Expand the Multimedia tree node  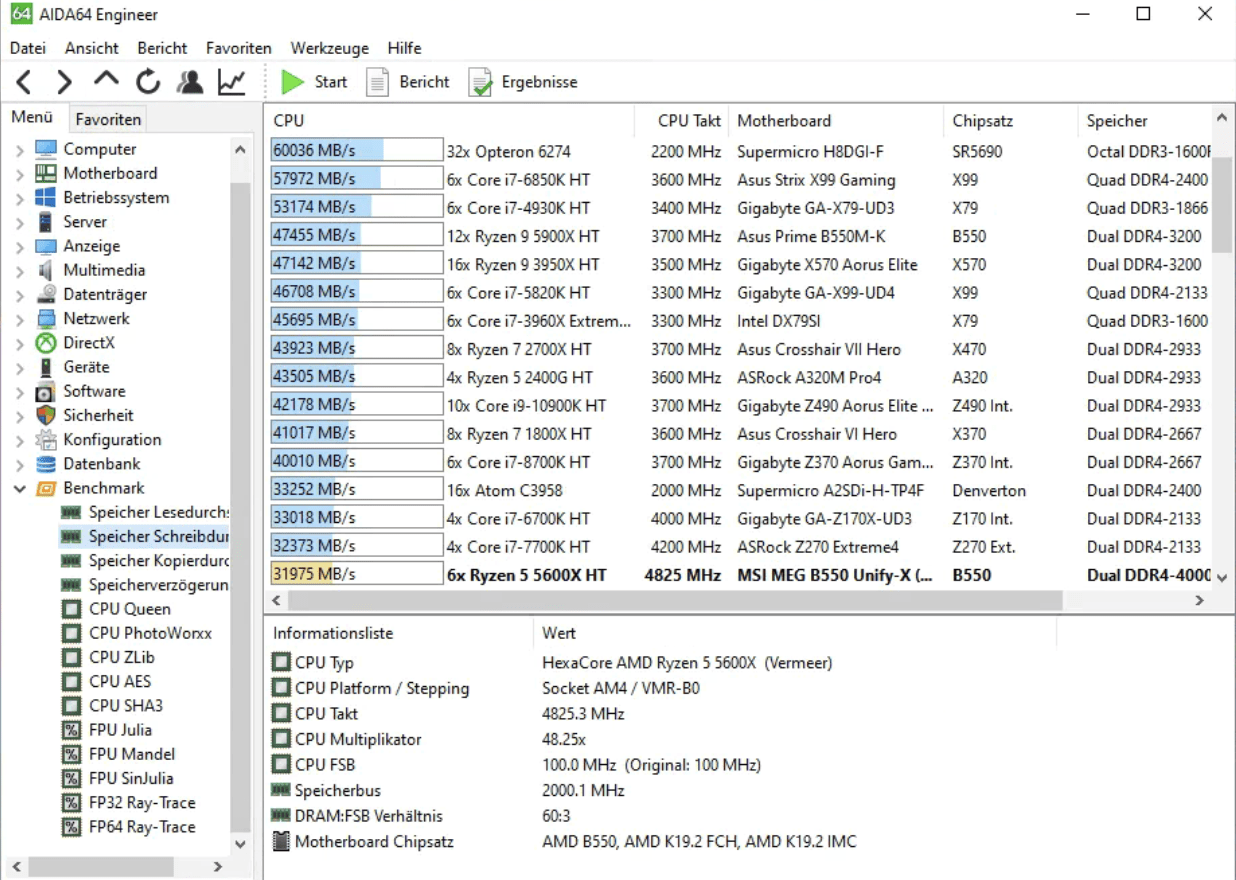coord(19,271)
